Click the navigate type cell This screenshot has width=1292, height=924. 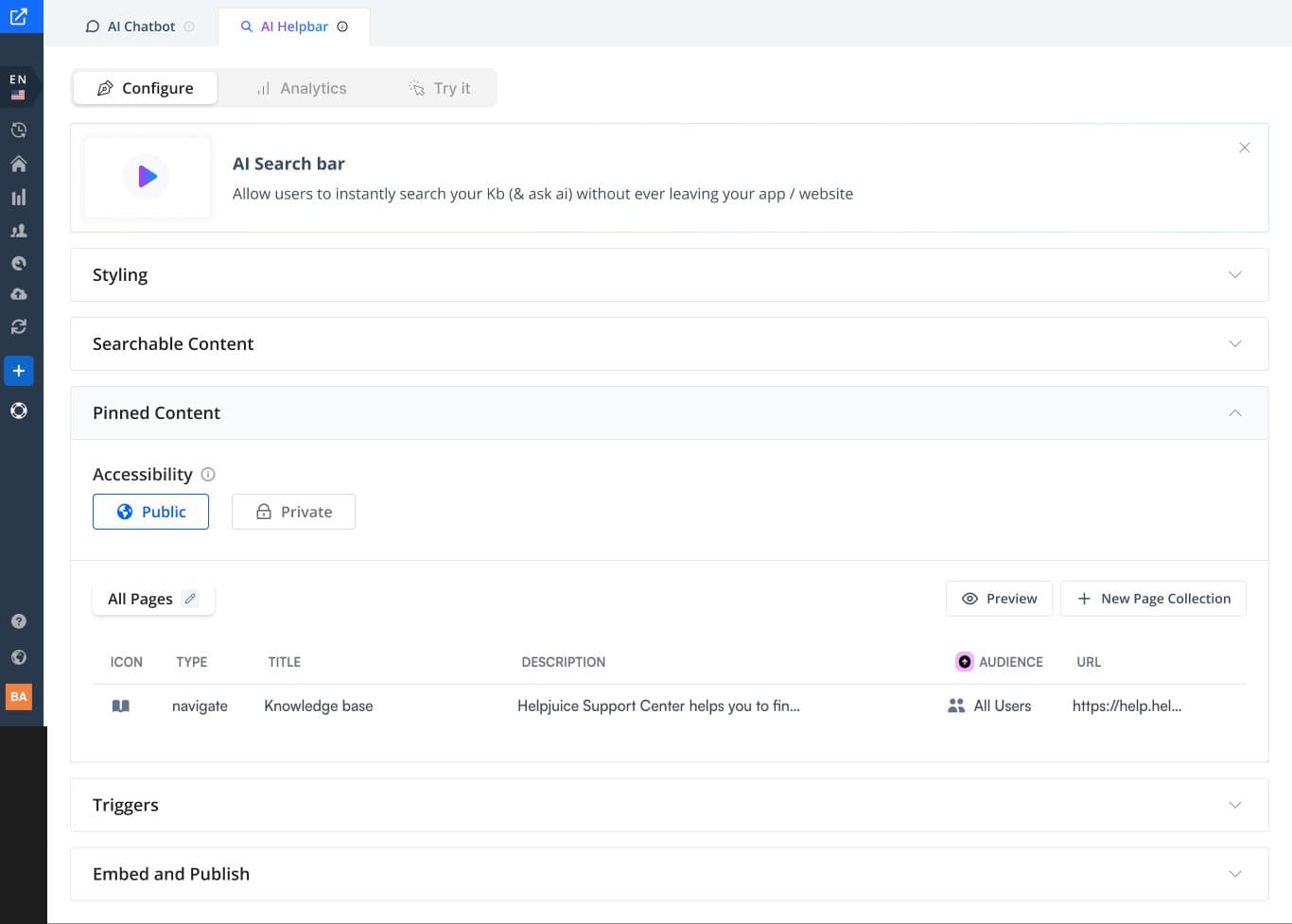click(200, 706)
